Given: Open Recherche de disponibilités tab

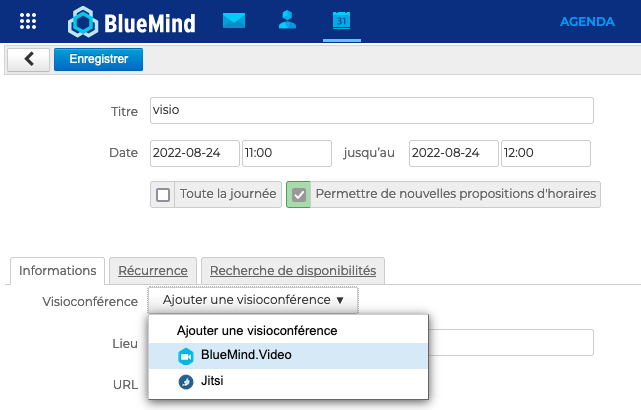Looking at the screenshot, I should click(x=293, y=270).
